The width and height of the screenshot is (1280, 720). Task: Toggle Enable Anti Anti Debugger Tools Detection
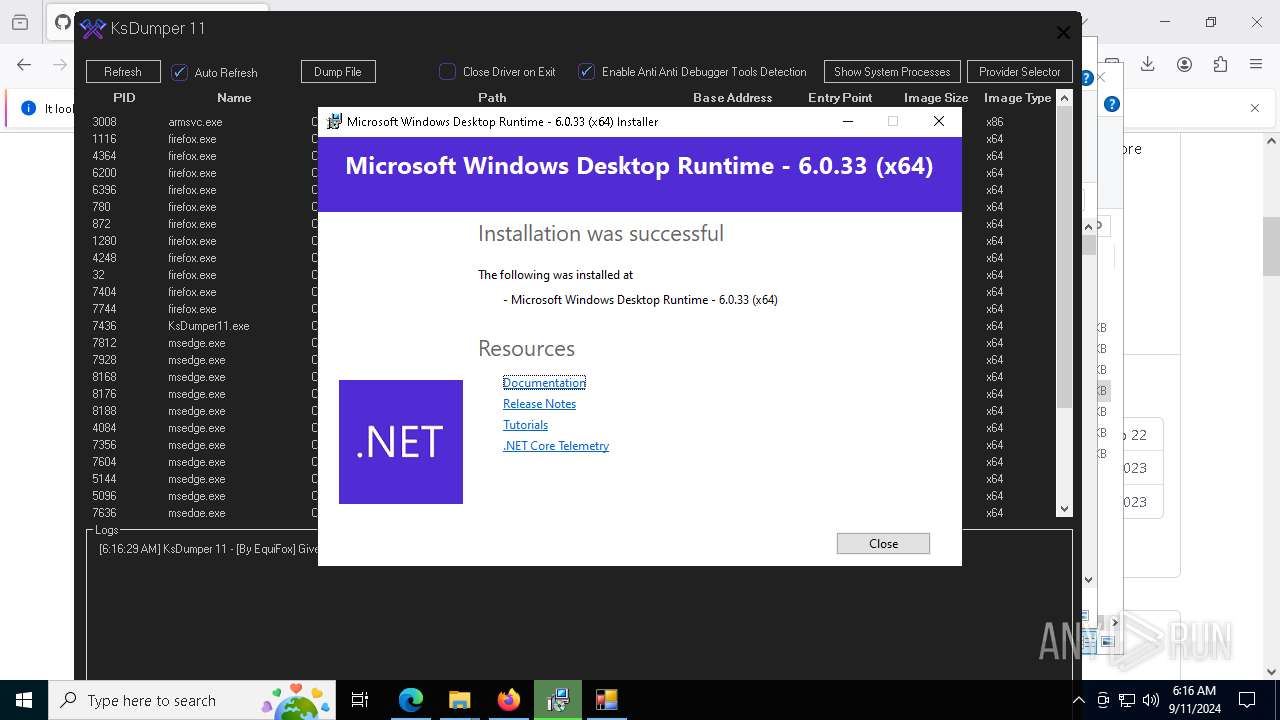tap(587, 72)
